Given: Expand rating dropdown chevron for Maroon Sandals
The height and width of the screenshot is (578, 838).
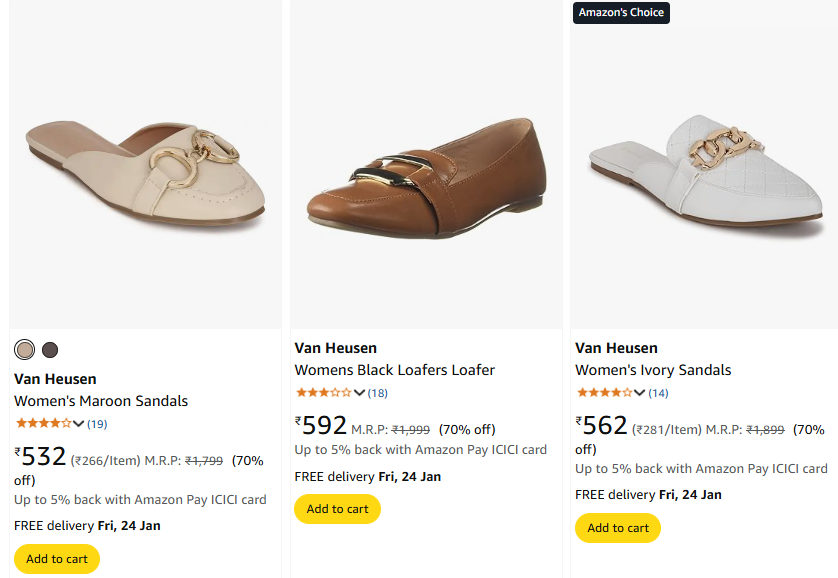Looking at the screenshot, I should pyautogui.click(x=79, y=424).
